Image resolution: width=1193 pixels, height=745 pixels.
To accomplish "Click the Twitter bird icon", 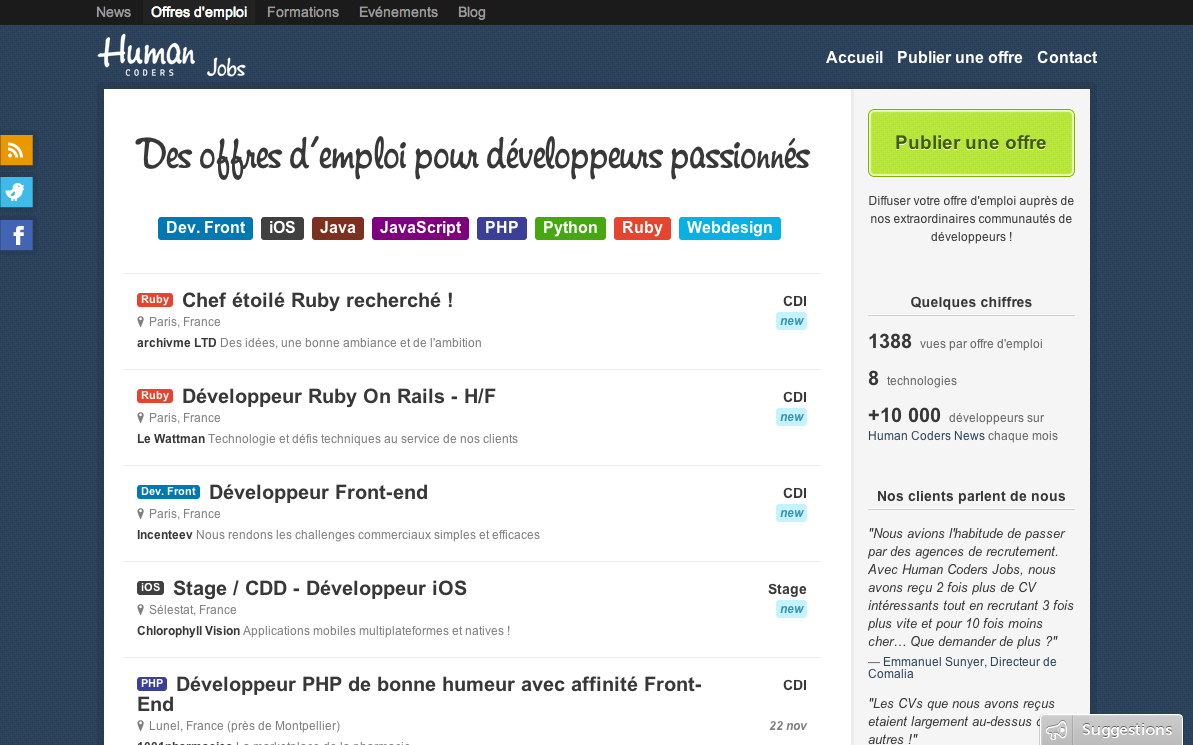I will (x=16, y=192).
